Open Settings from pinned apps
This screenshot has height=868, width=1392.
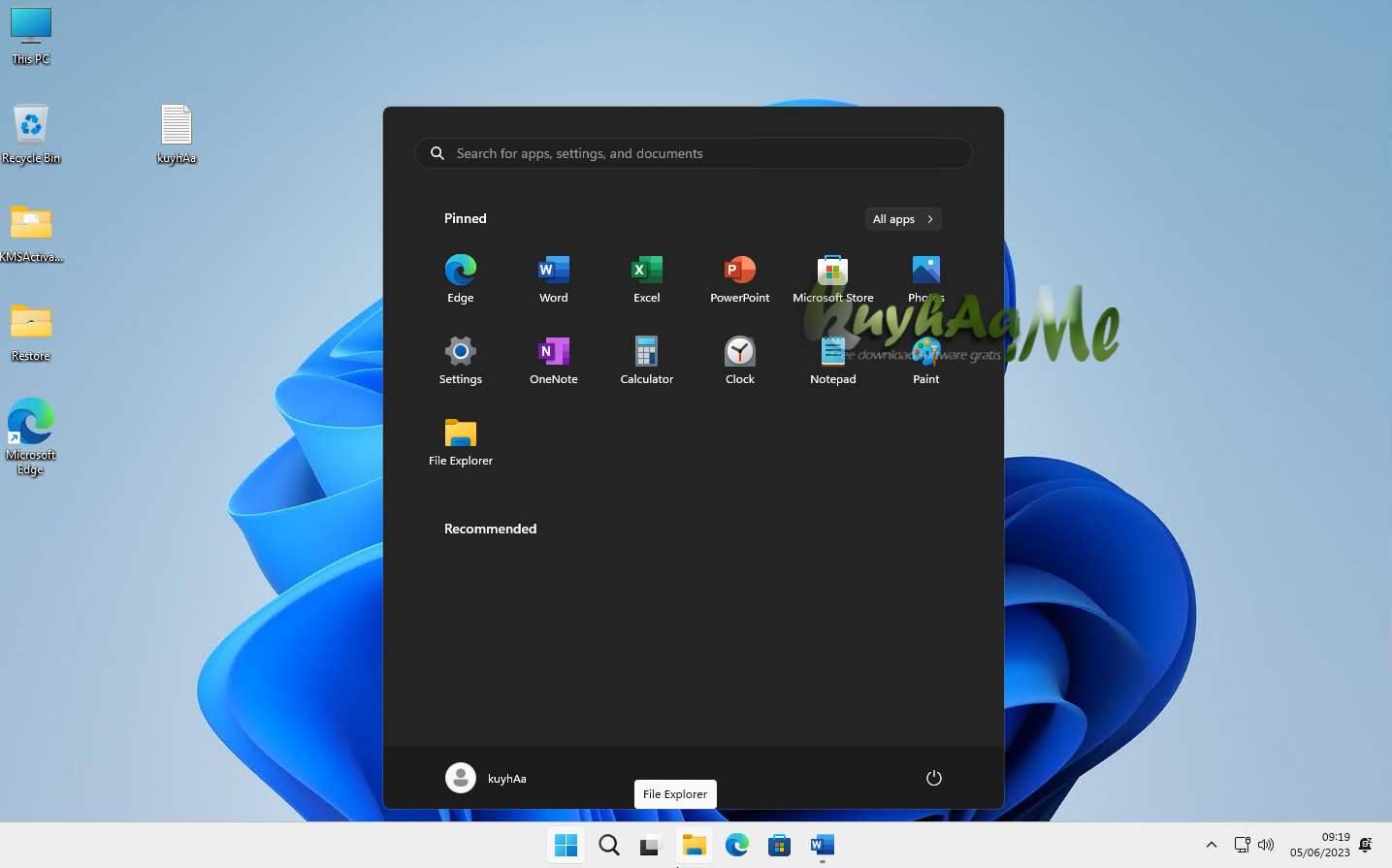461,360
